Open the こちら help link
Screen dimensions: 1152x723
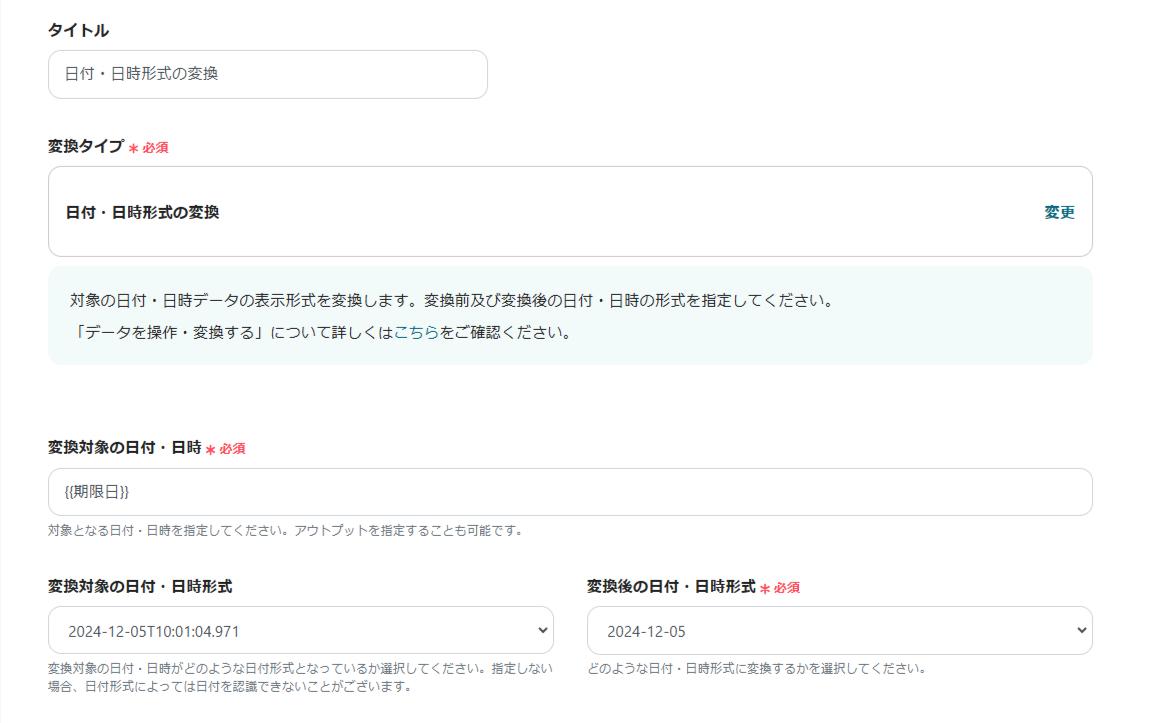[x=417, y=332]
